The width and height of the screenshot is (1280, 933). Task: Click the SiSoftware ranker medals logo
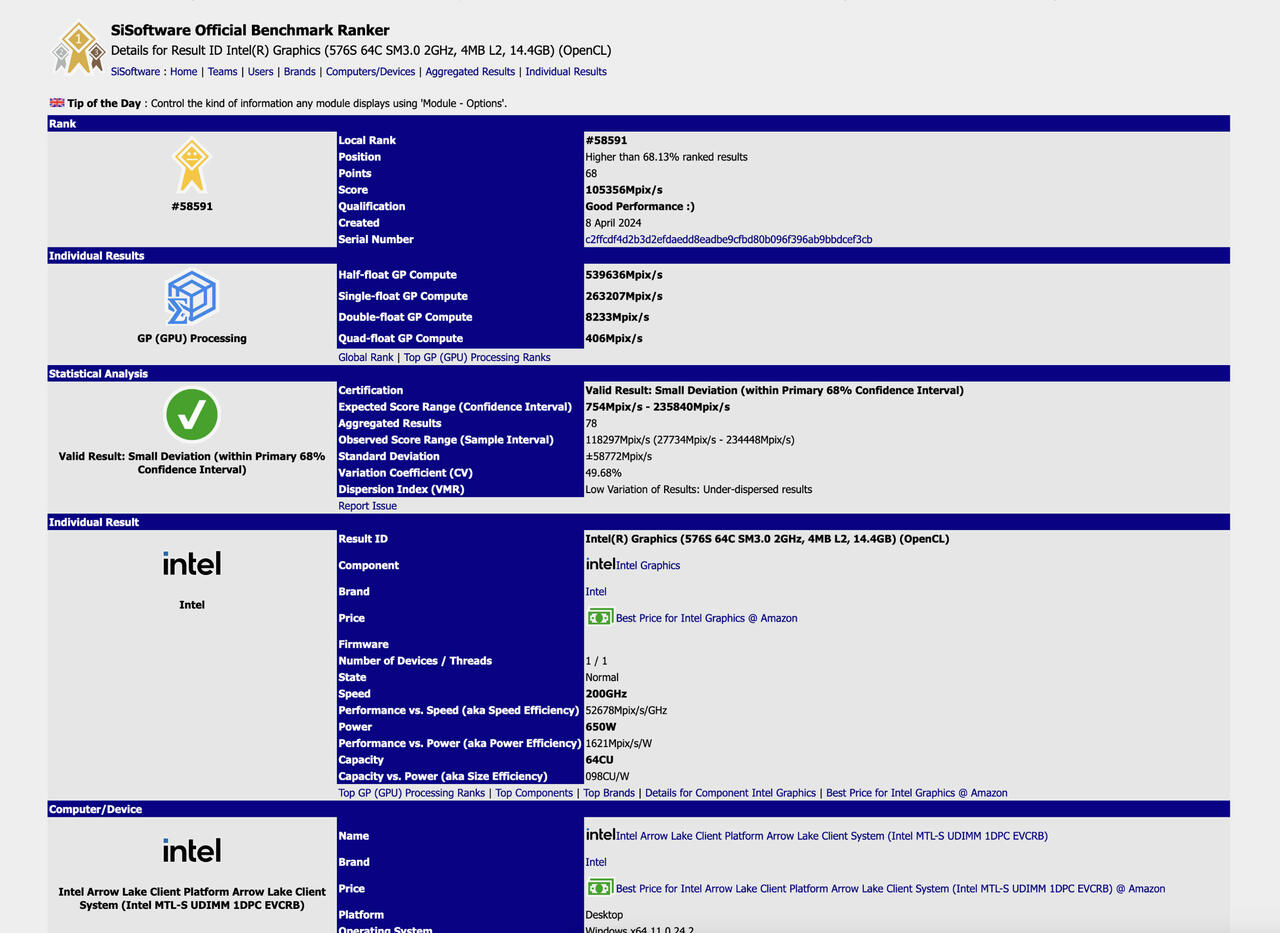79,48
